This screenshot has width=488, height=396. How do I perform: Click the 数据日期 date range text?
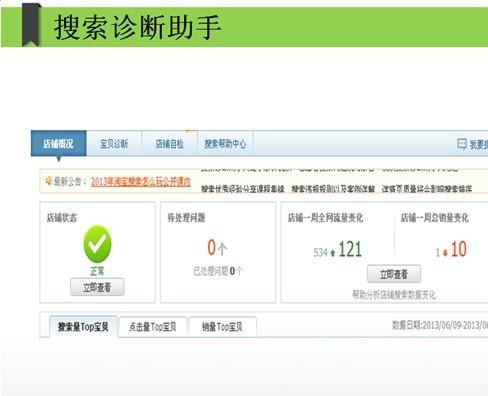[x=440, y=325]
